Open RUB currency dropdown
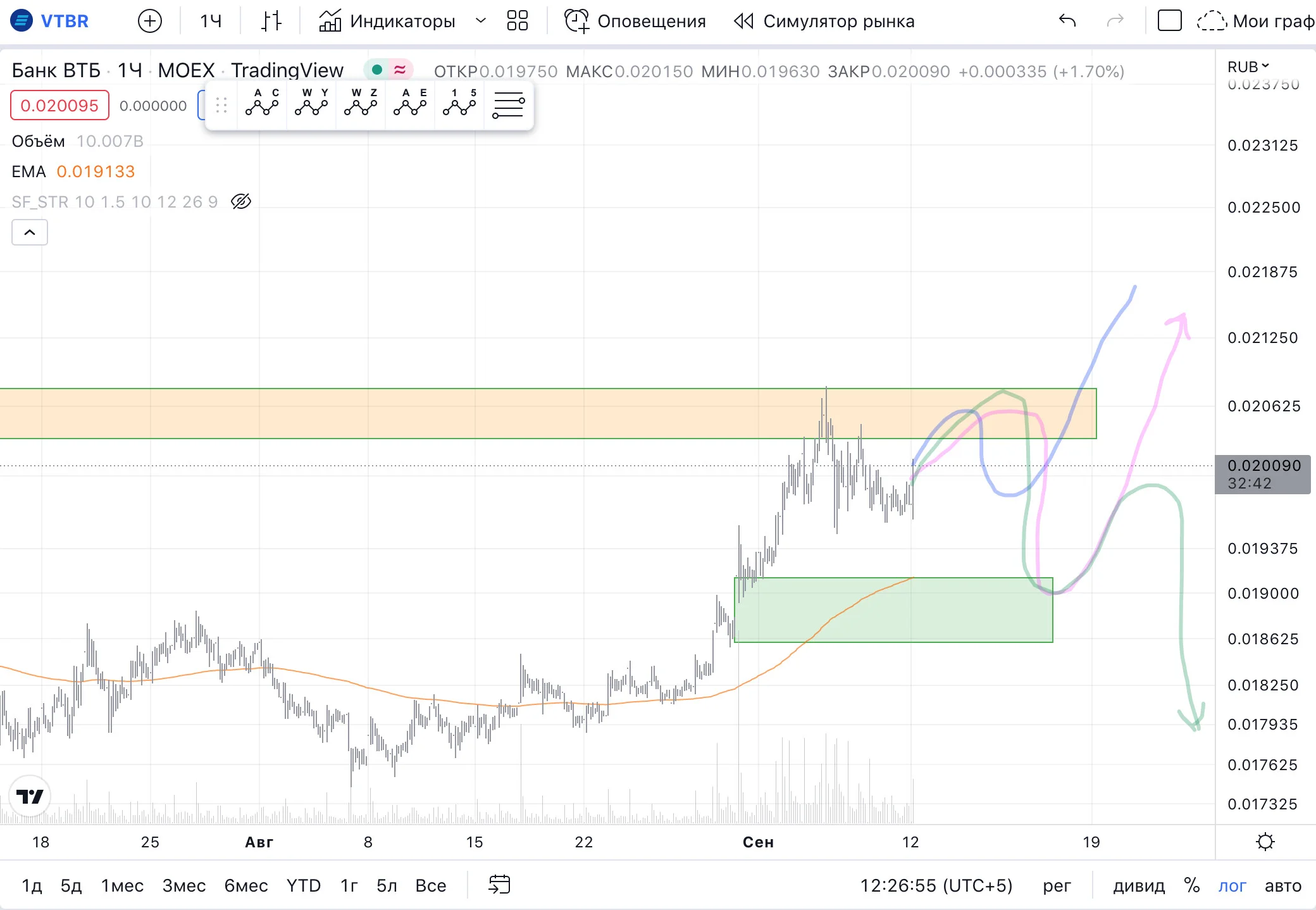This screenshot has height=910, width=1316. pyautogui.click(x=1248, y=66)
